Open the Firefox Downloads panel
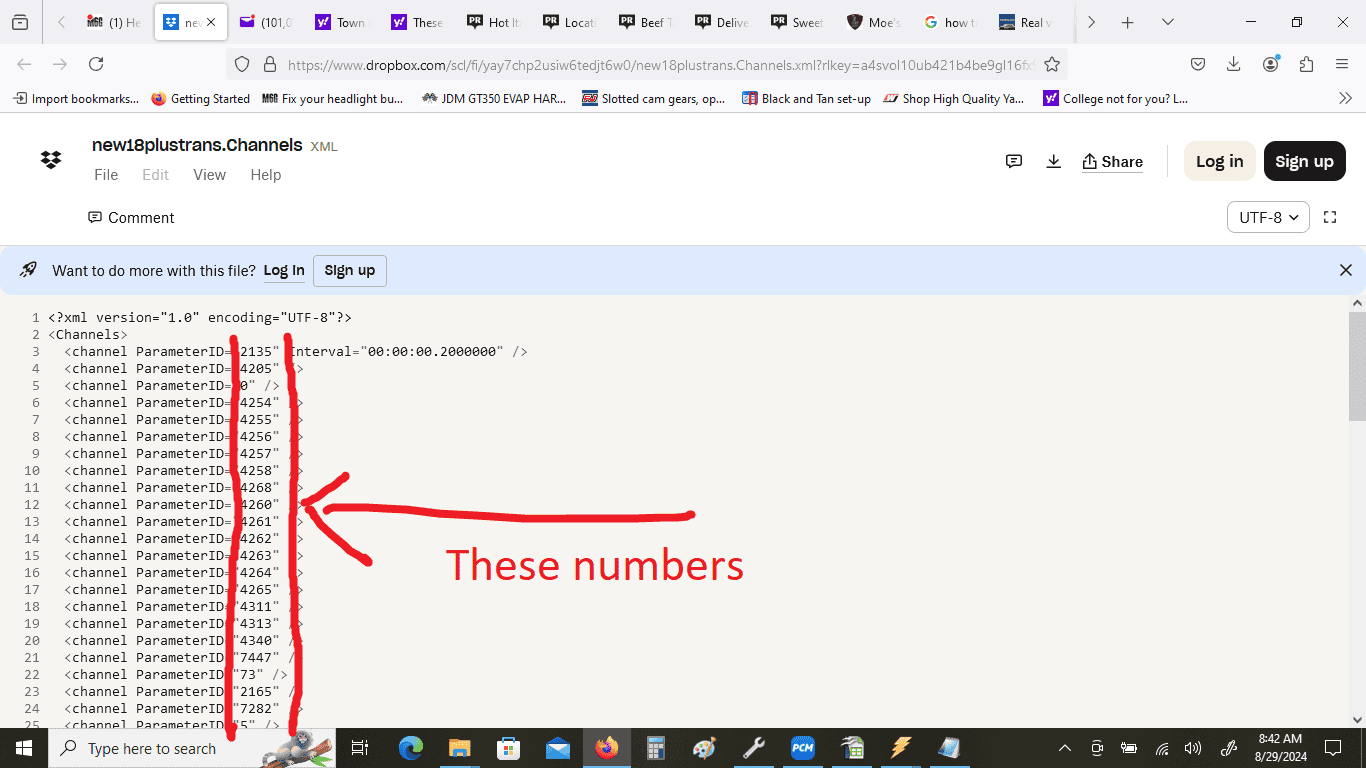Viewport: 1366px width, 768px height. click(x=1234, y=64)
